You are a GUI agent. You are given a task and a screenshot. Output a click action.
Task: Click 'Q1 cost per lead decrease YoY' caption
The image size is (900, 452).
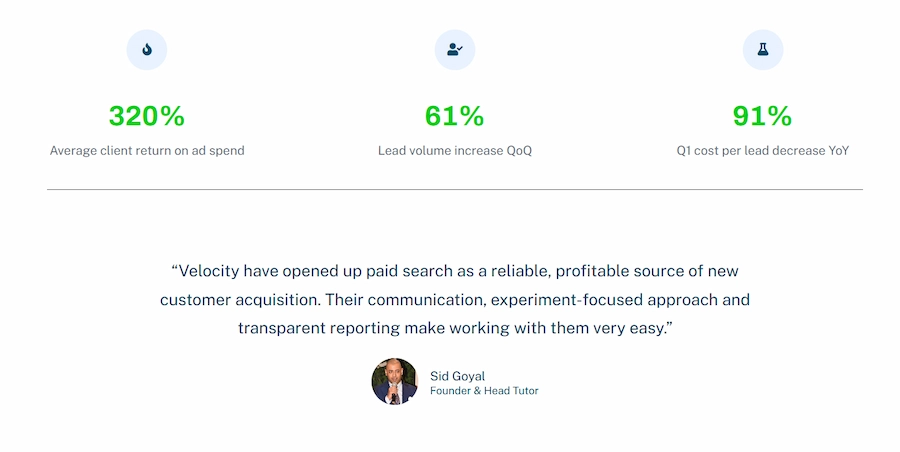coord(762,150)
